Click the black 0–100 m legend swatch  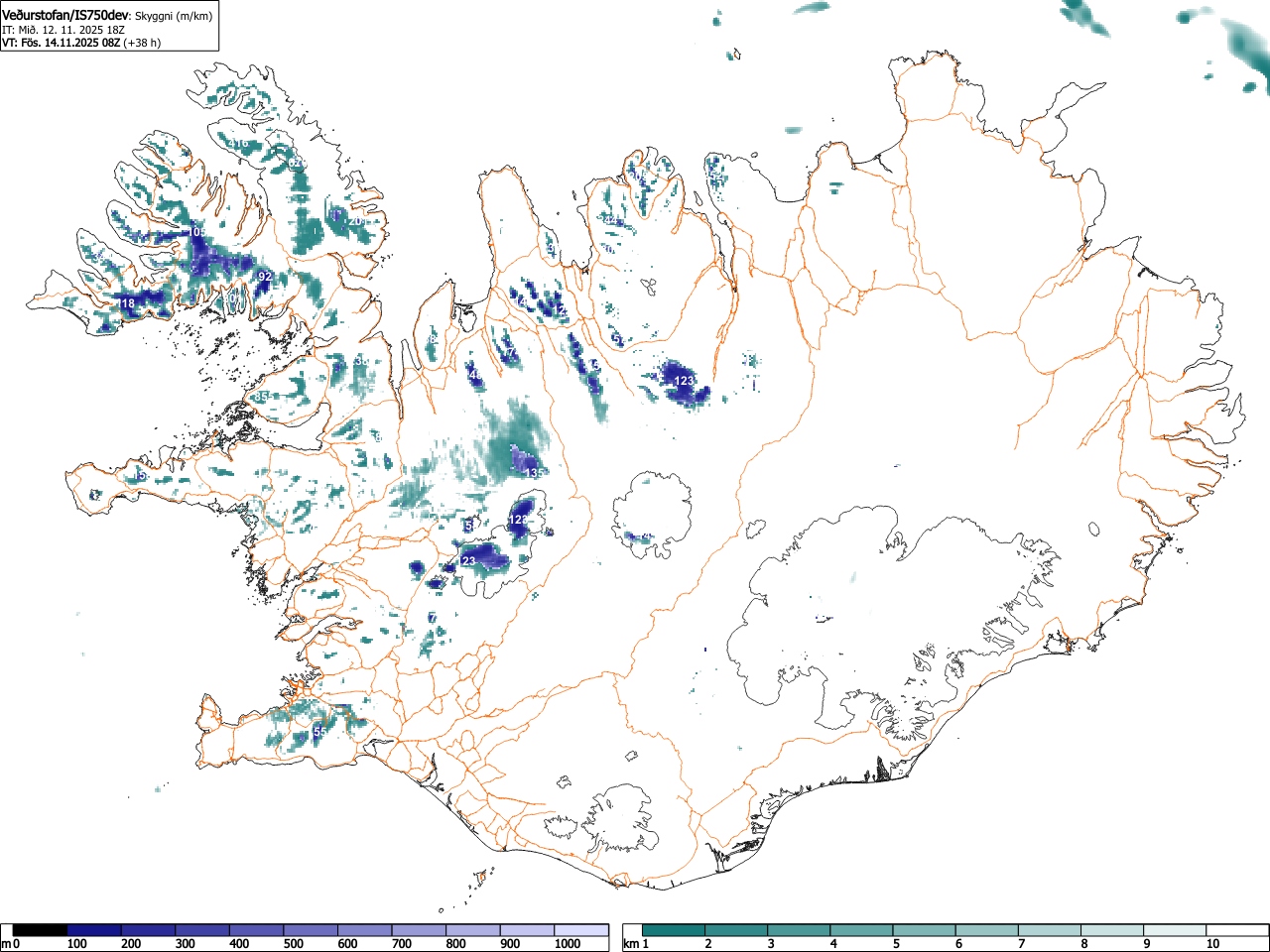click(x=40, y=930)
